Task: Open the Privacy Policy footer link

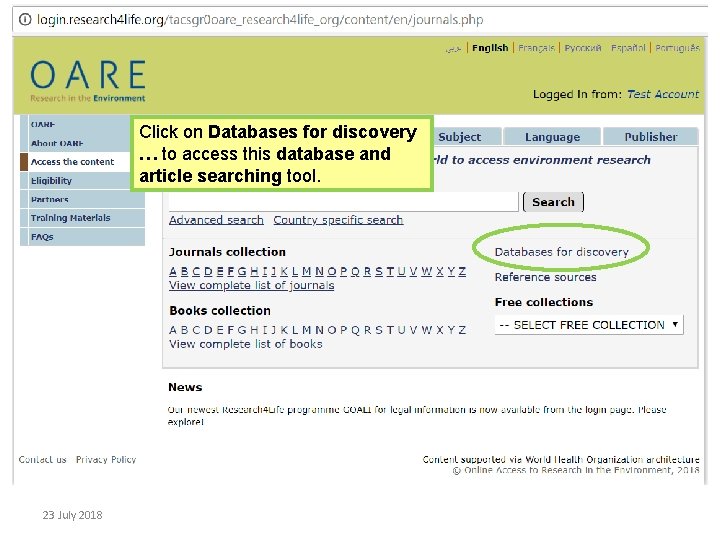Action: pyautogui.click(x=106, y=459)
